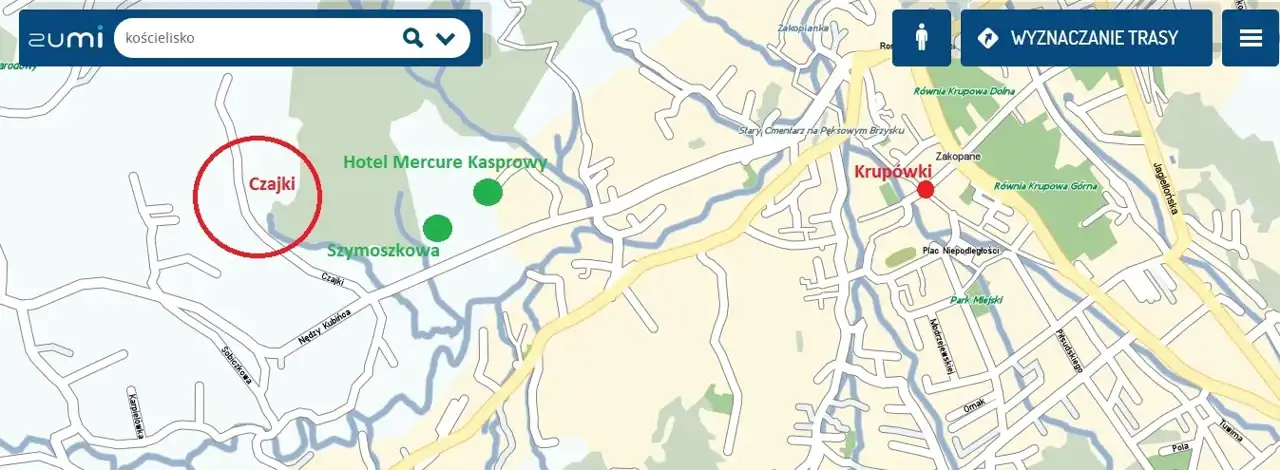
Task: Click the Park Miejski map label
Action: coord(976,299)
